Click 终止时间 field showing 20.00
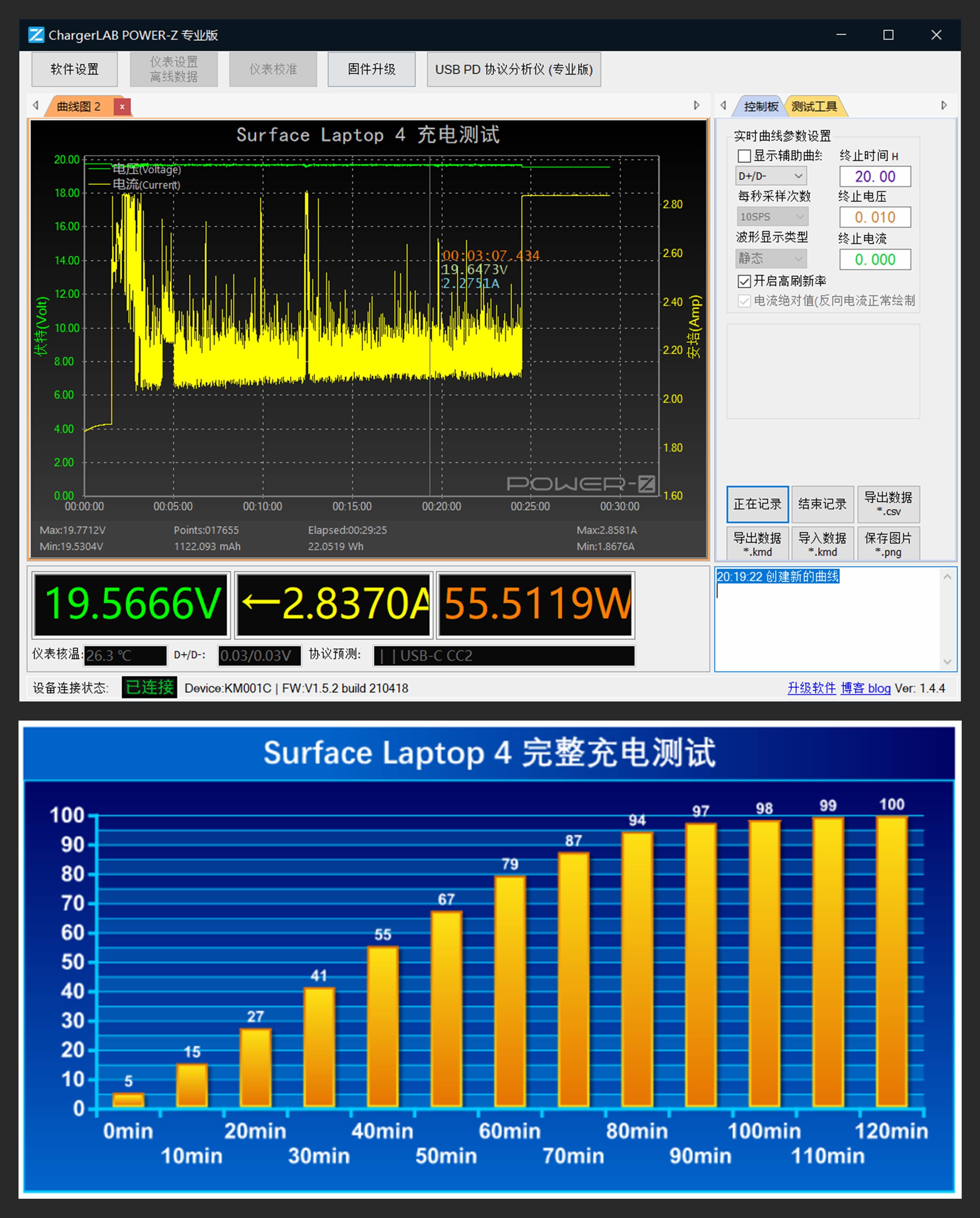The height and width of the screenshot is (1218, 980). pyautogui.click(x=875, y=176)
